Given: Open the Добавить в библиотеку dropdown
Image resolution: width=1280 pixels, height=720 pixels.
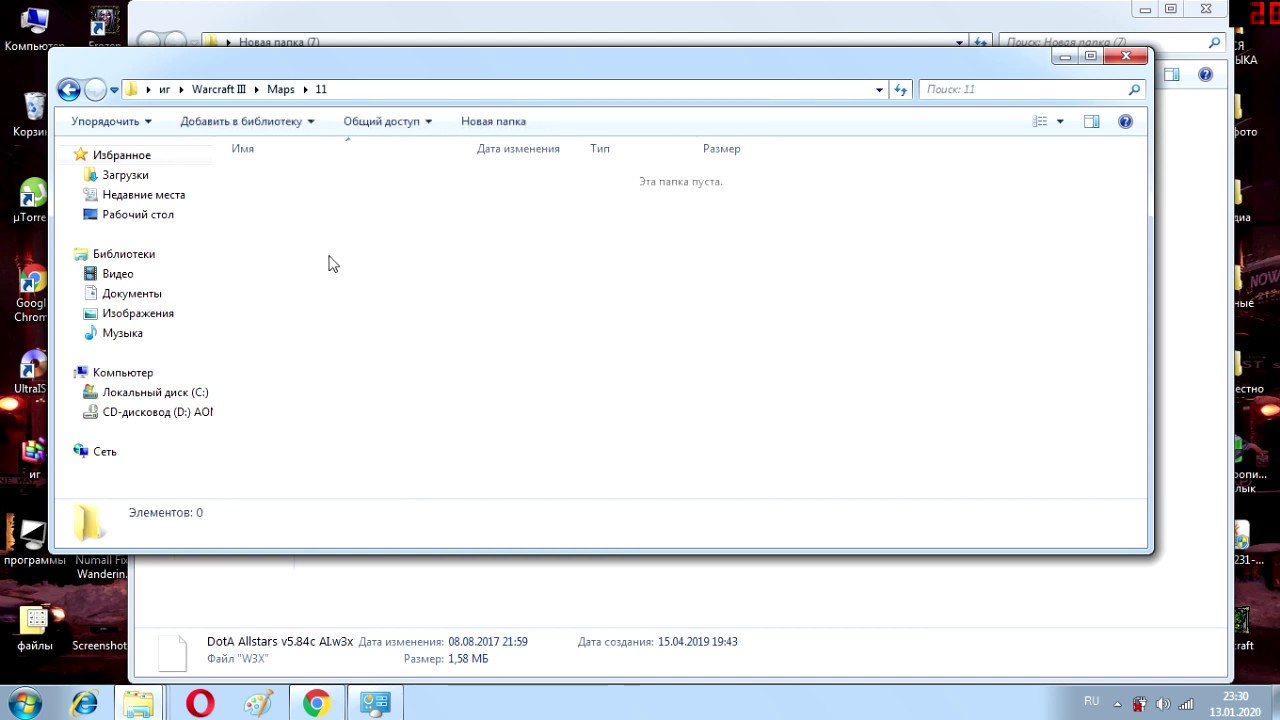Looking at the screenshot, I should (247, 122).
